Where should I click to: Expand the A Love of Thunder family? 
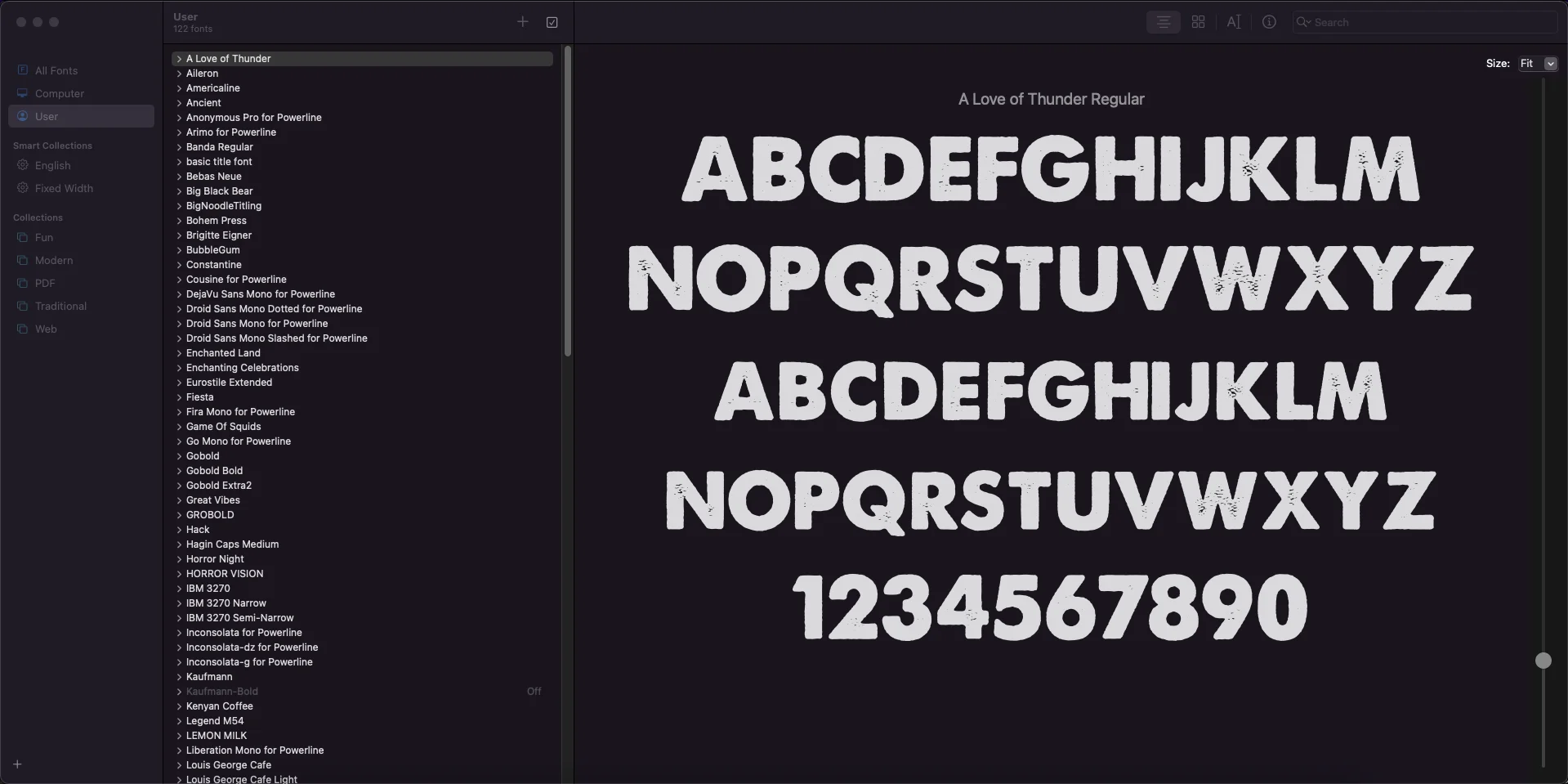179,59
